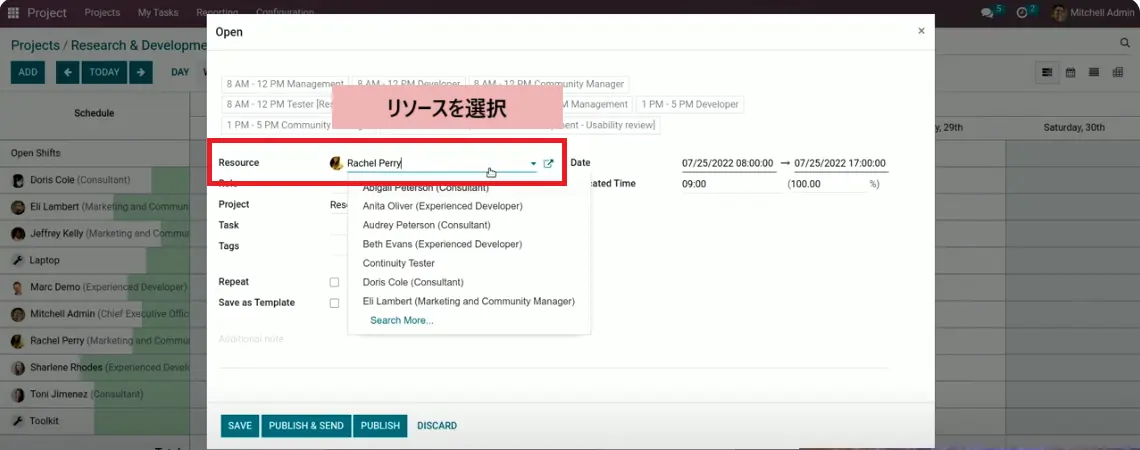Open the activities clock icon in top bar
This screenshot has height=450, width=1140.
pos(1021,13)
